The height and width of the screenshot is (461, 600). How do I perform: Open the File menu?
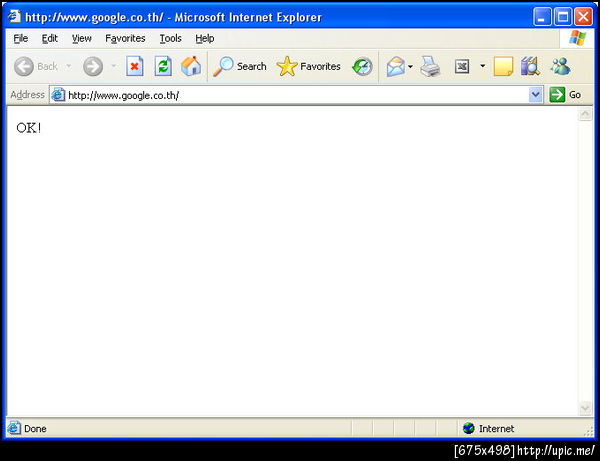tap(21, 39)
